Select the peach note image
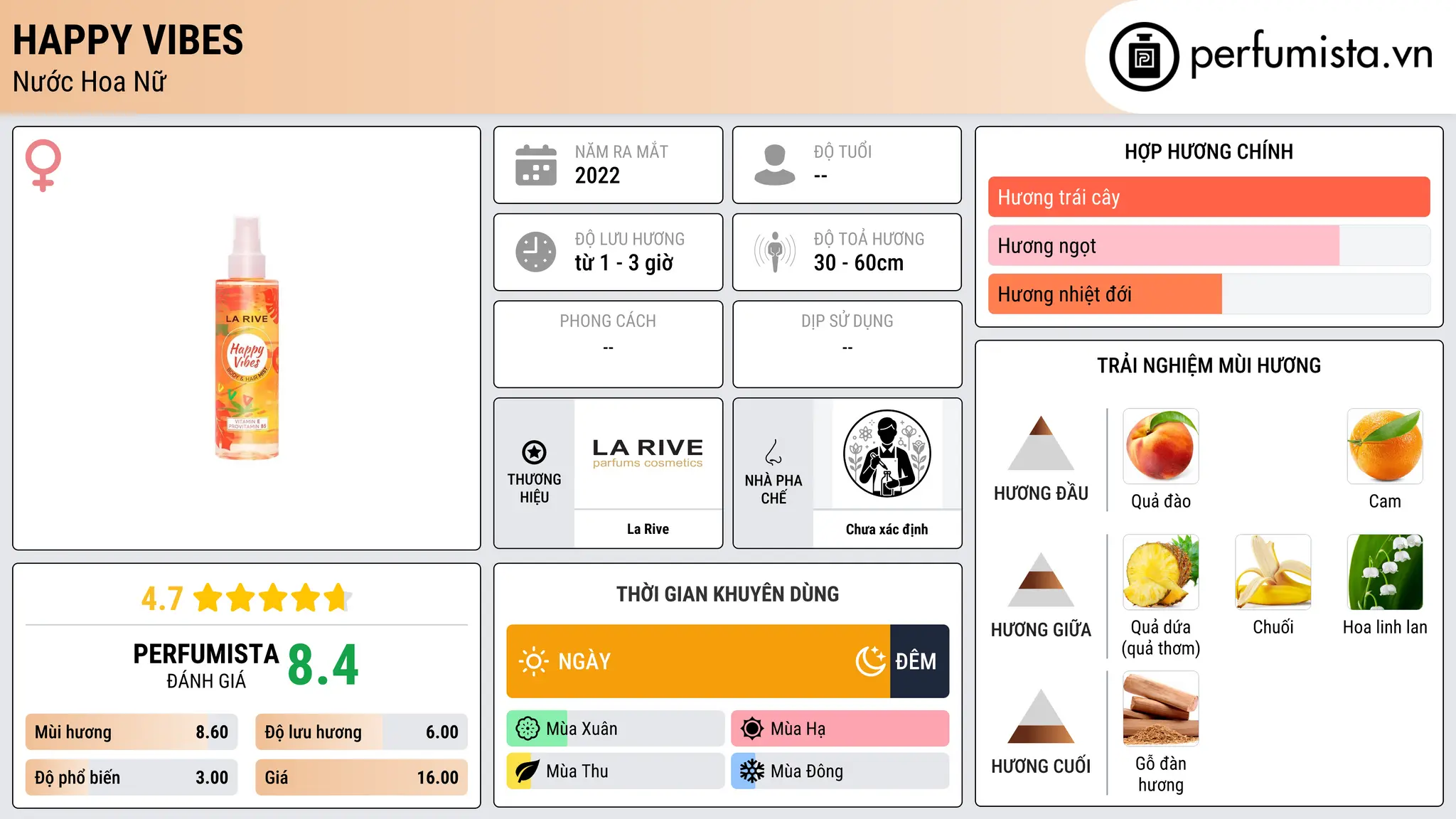 pyautogui.click(x=1161, y=446)
